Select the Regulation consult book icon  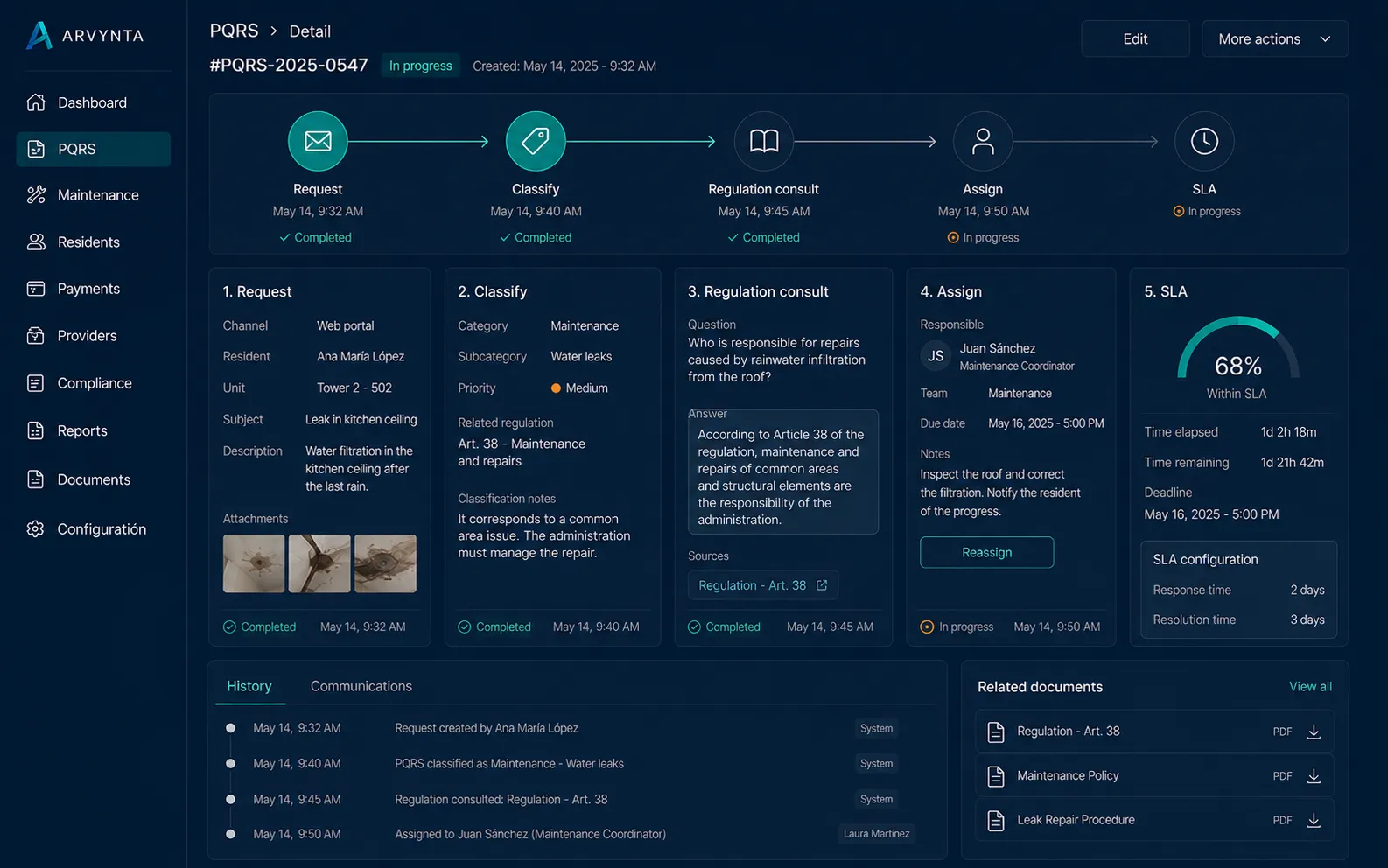[764, 141]
